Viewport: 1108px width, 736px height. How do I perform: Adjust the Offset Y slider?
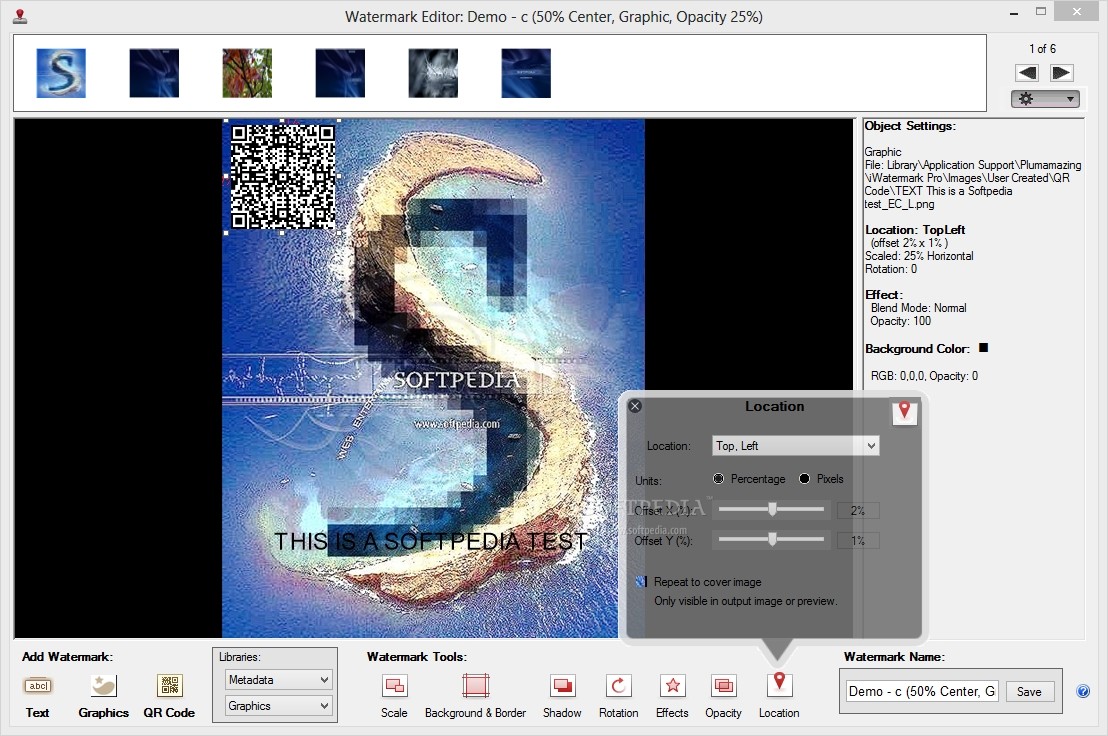point(772,540)
